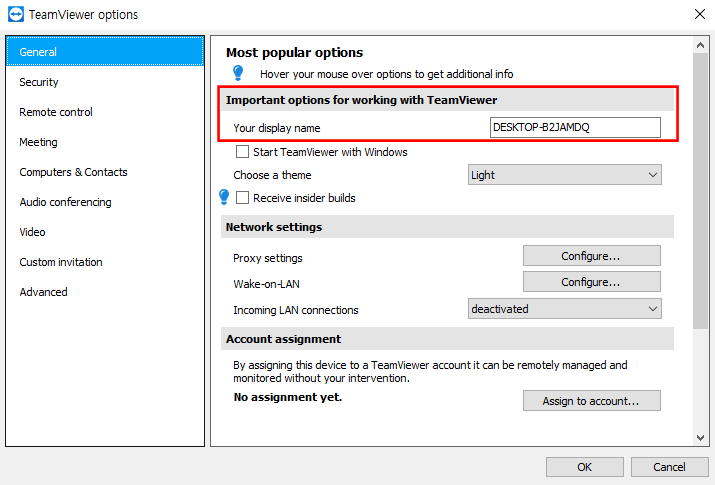Image resolution: width=715 pixels, height=485 pixels.
Task: Click the 'No assignment yet.' text
Action: 288,397
